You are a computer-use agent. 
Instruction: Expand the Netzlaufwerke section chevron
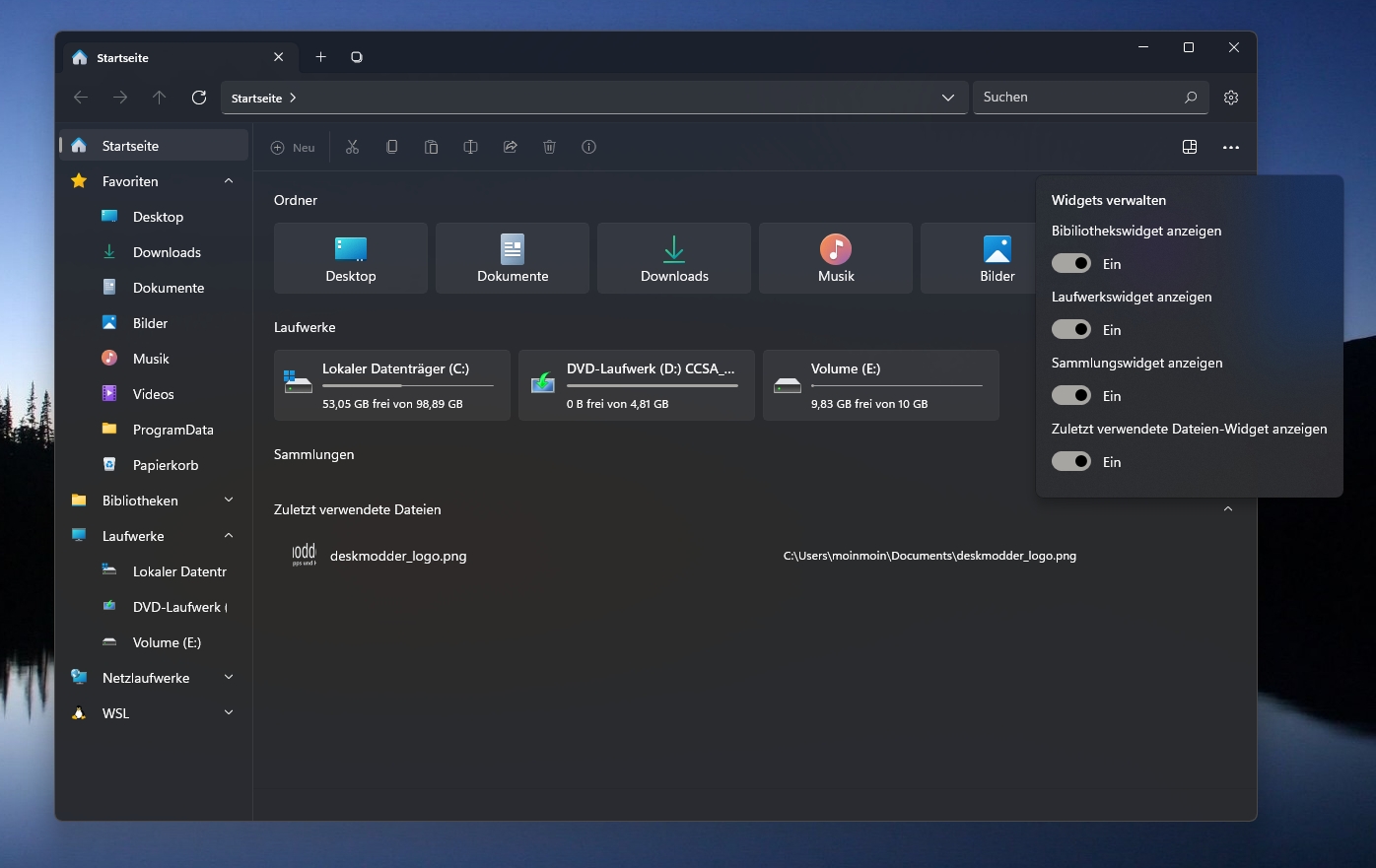[229, 678]
